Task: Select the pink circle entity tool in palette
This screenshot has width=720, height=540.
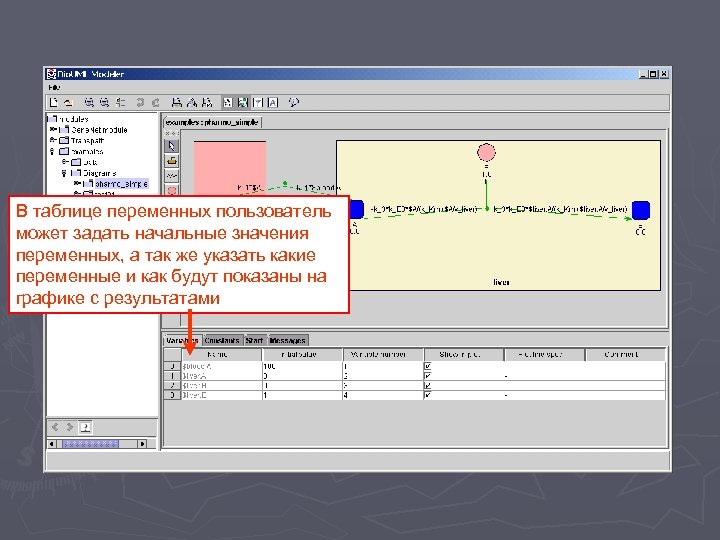Action: point(172,190)
